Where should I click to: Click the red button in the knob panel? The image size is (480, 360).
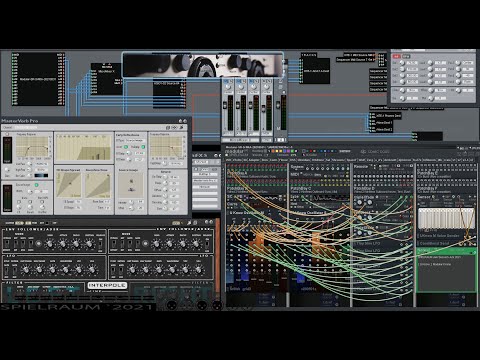tap(396, 56)
